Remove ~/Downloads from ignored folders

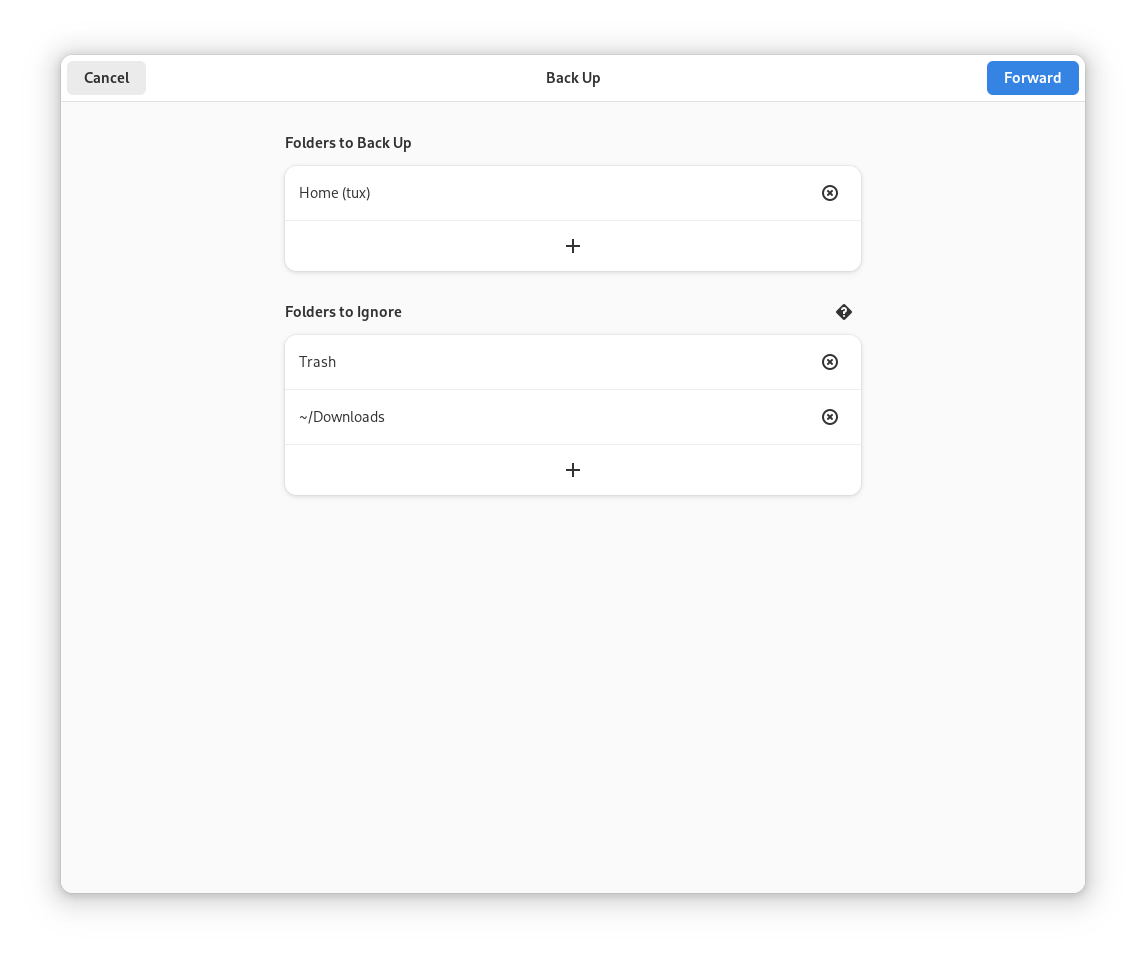829,417
